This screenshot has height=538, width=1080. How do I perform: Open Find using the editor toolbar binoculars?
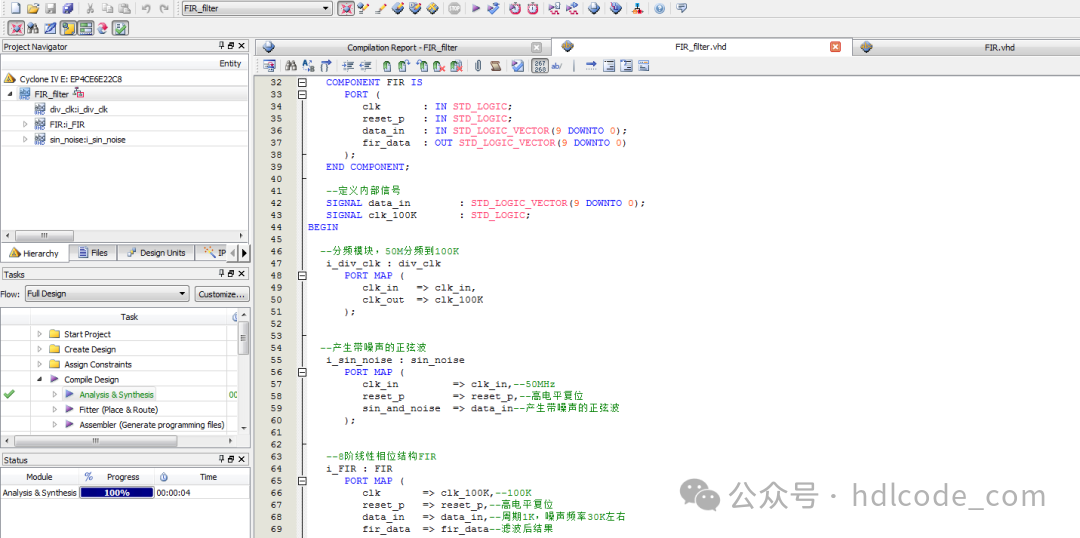291,66
